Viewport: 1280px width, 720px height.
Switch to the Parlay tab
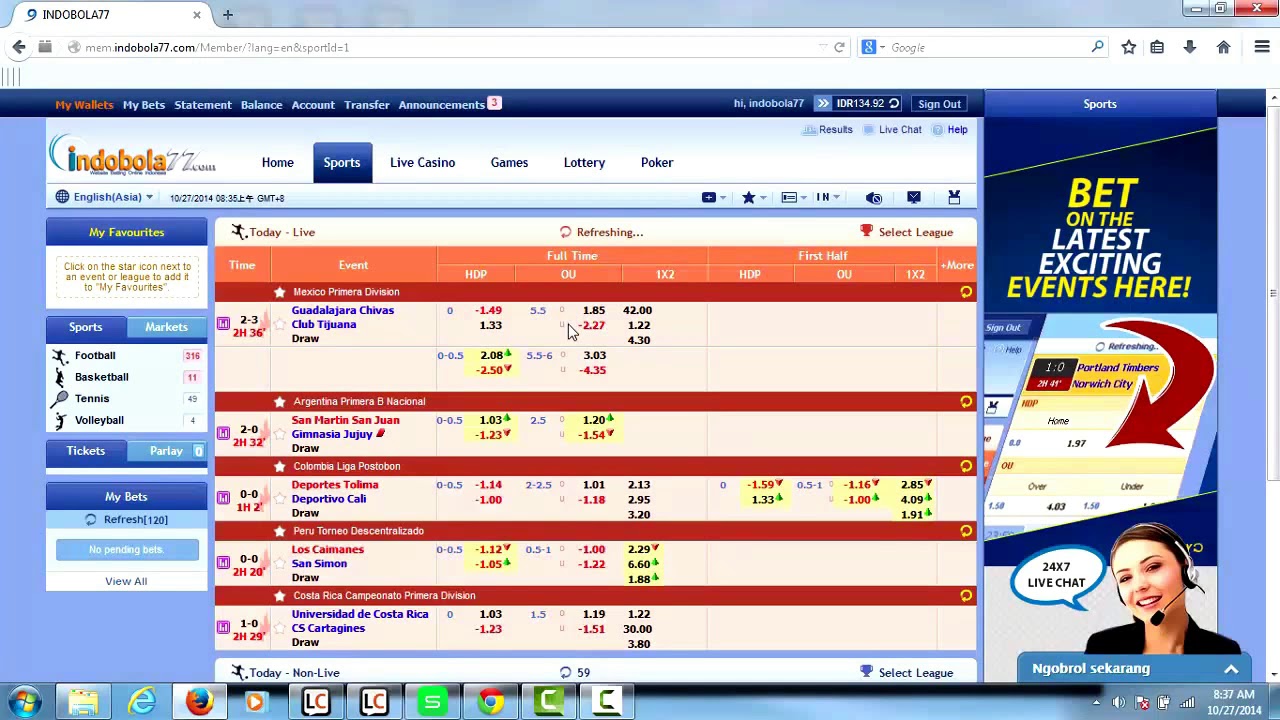166,451
